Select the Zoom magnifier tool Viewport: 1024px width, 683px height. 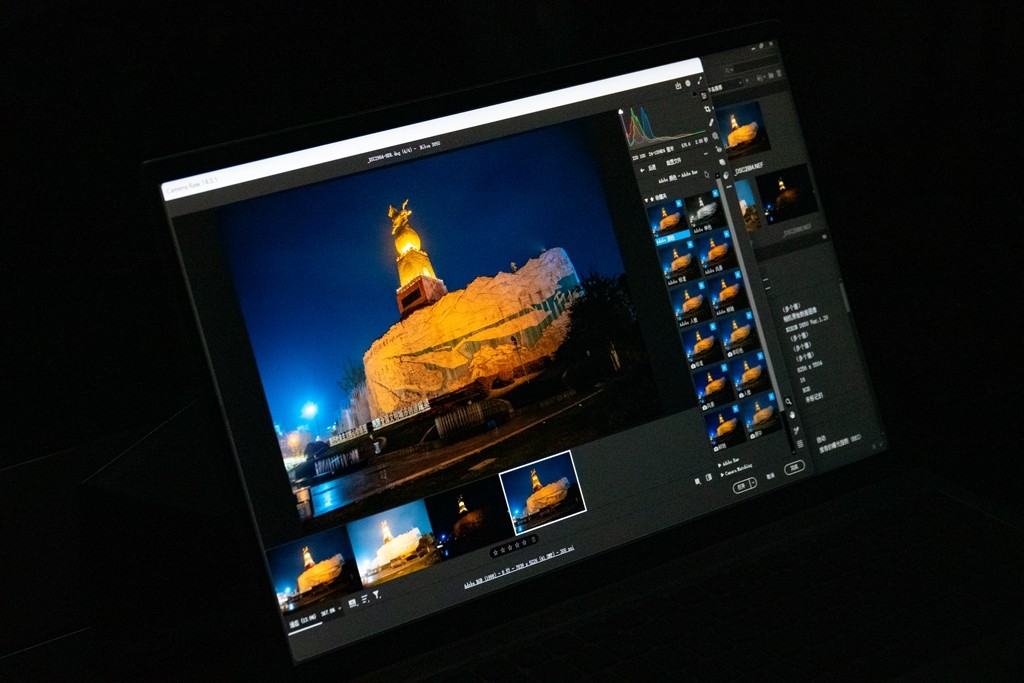(x=789, y=402)
